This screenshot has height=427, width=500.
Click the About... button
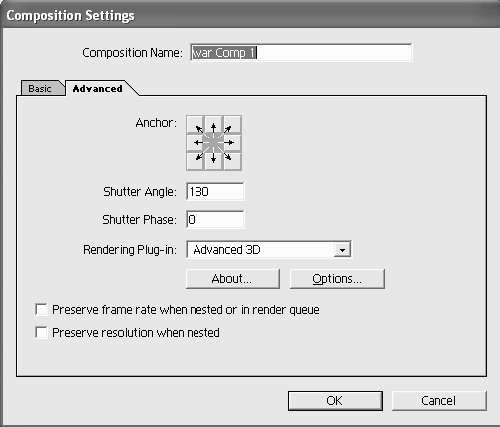[233, 279]
